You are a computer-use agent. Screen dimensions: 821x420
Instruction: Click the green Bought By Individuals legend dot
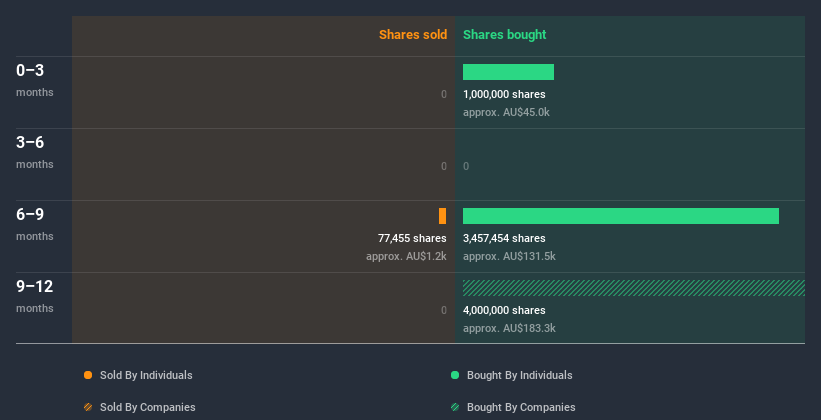(455, 375)
